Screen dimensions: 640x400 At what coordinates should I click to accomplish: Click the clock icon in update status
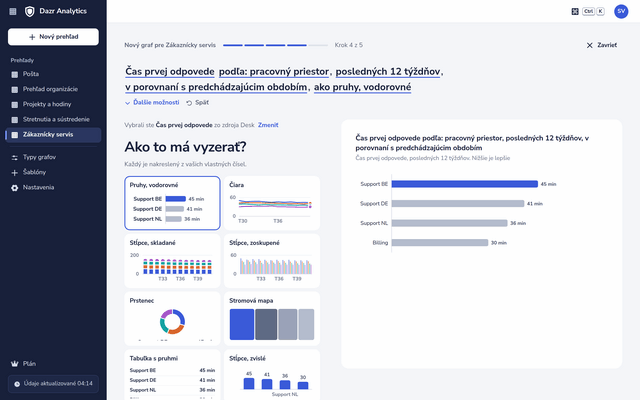pos(17,384)
